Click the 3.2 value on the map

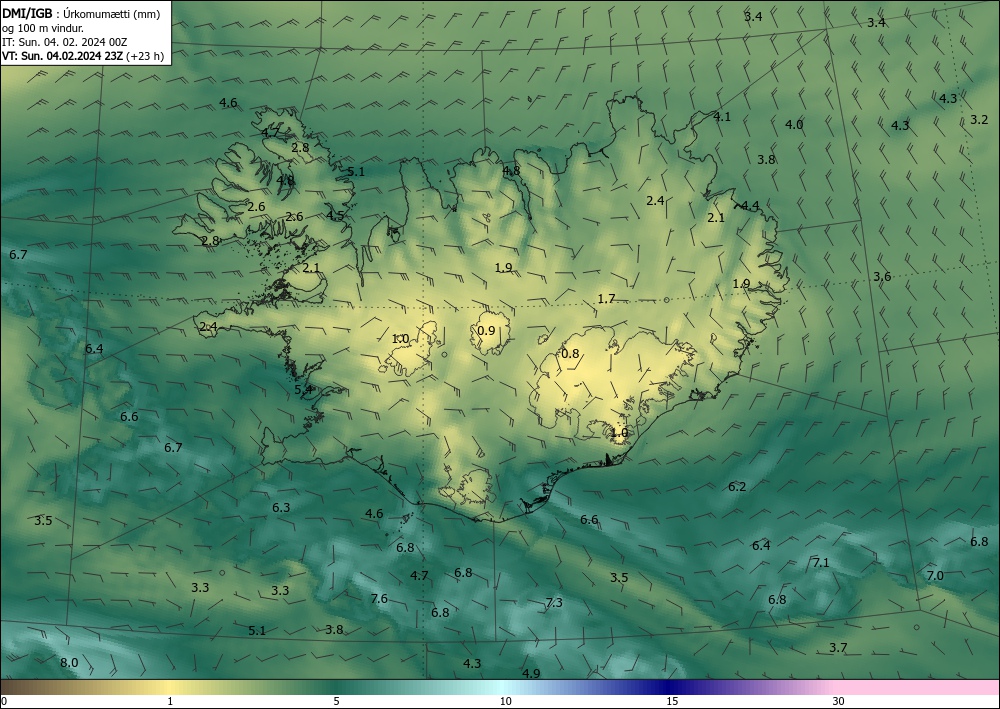point(979,119)
